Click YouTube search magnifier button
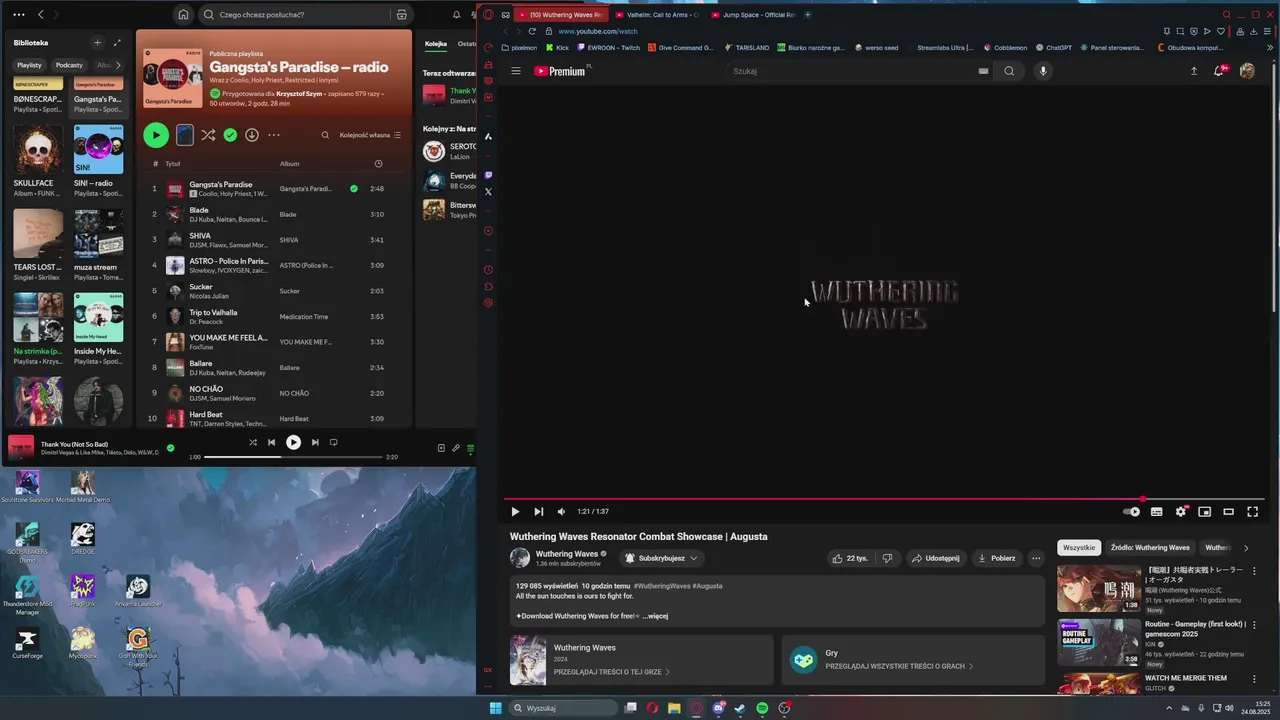Viewport: 1280px width, 720px height. [x=1009, y=71]
